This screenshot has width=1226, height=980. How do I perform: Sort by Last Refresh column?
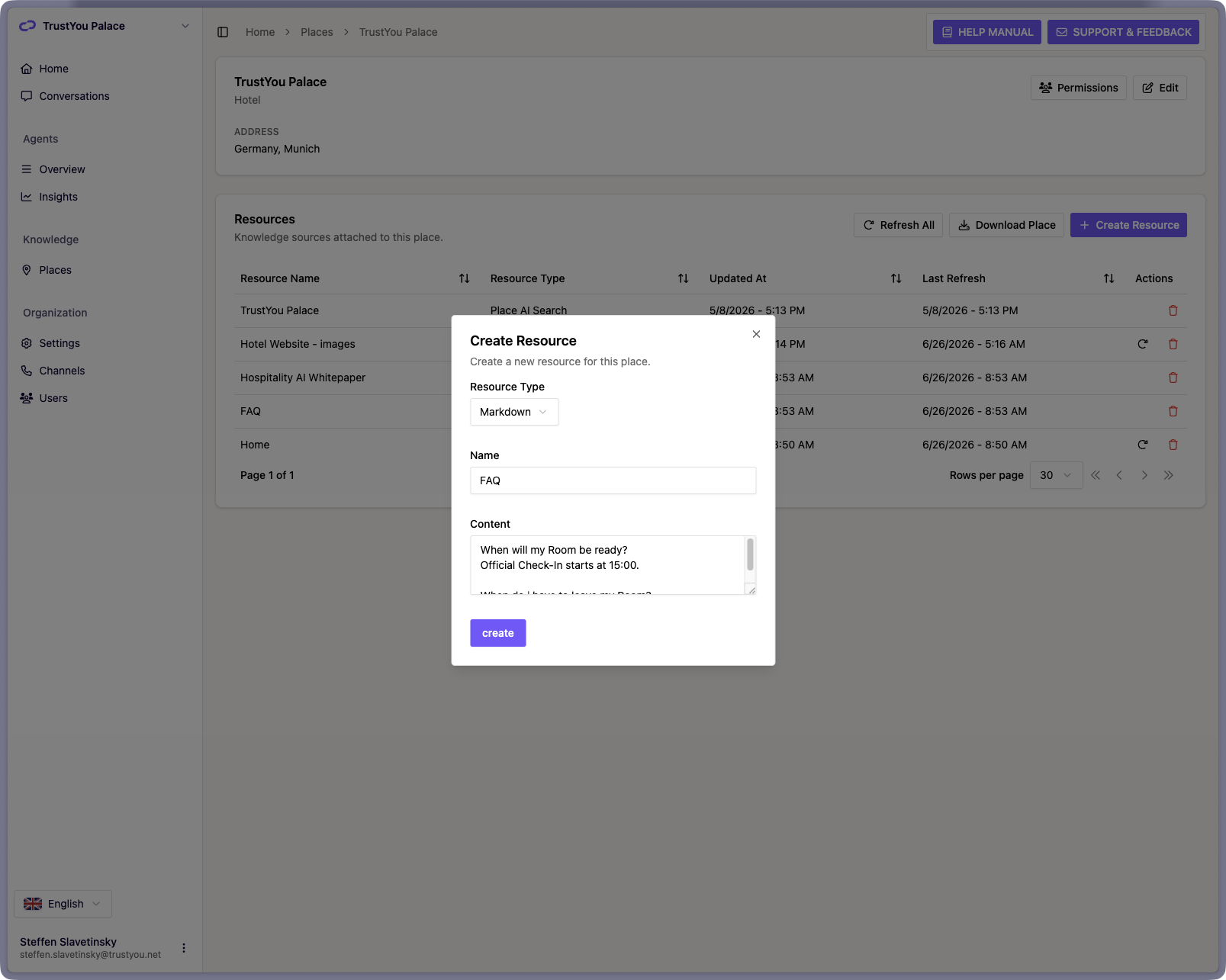pyautogui.click(x=1109, y=278)
